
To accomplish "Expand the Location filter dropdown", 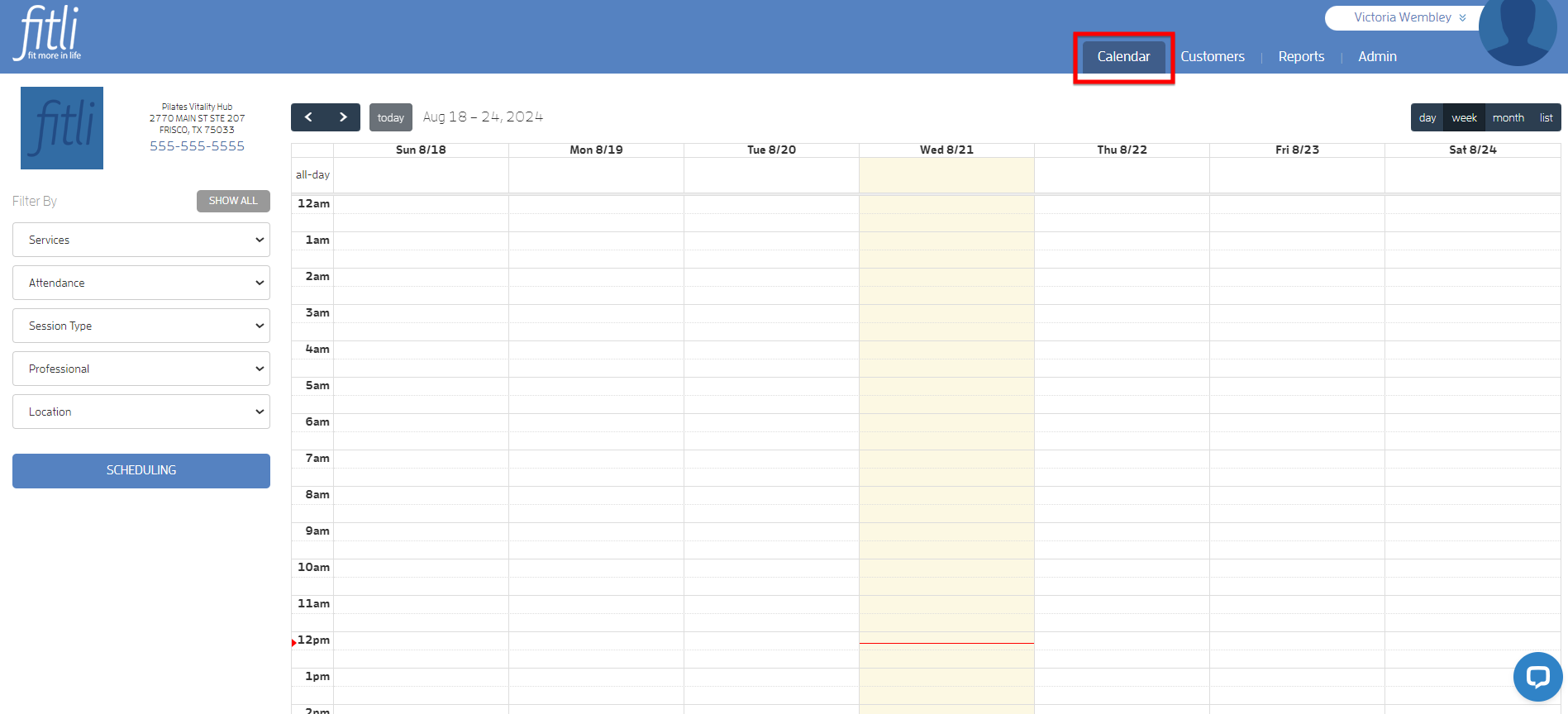I will (x=141, y=412).
